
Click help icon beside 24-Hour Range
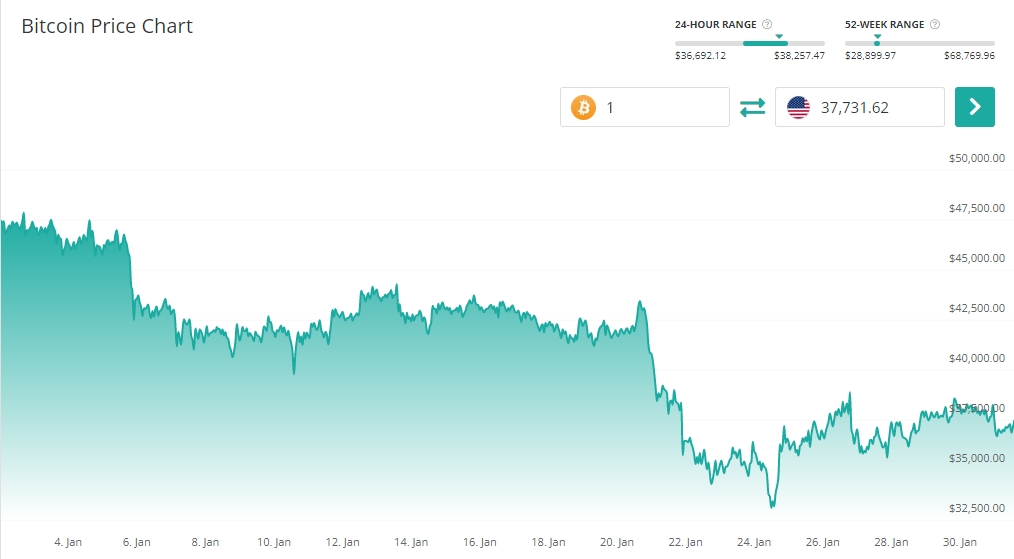pos(767,24)
